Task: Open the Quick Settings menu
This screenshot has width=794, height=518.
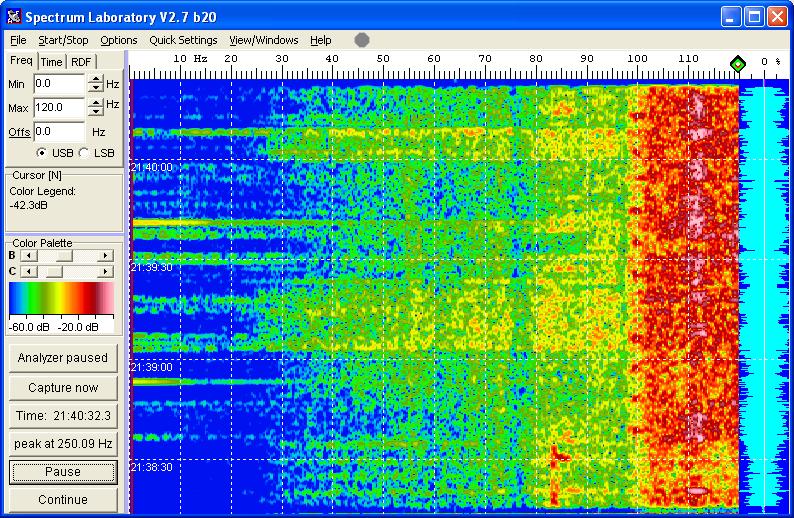Action: tap(183, 40)
